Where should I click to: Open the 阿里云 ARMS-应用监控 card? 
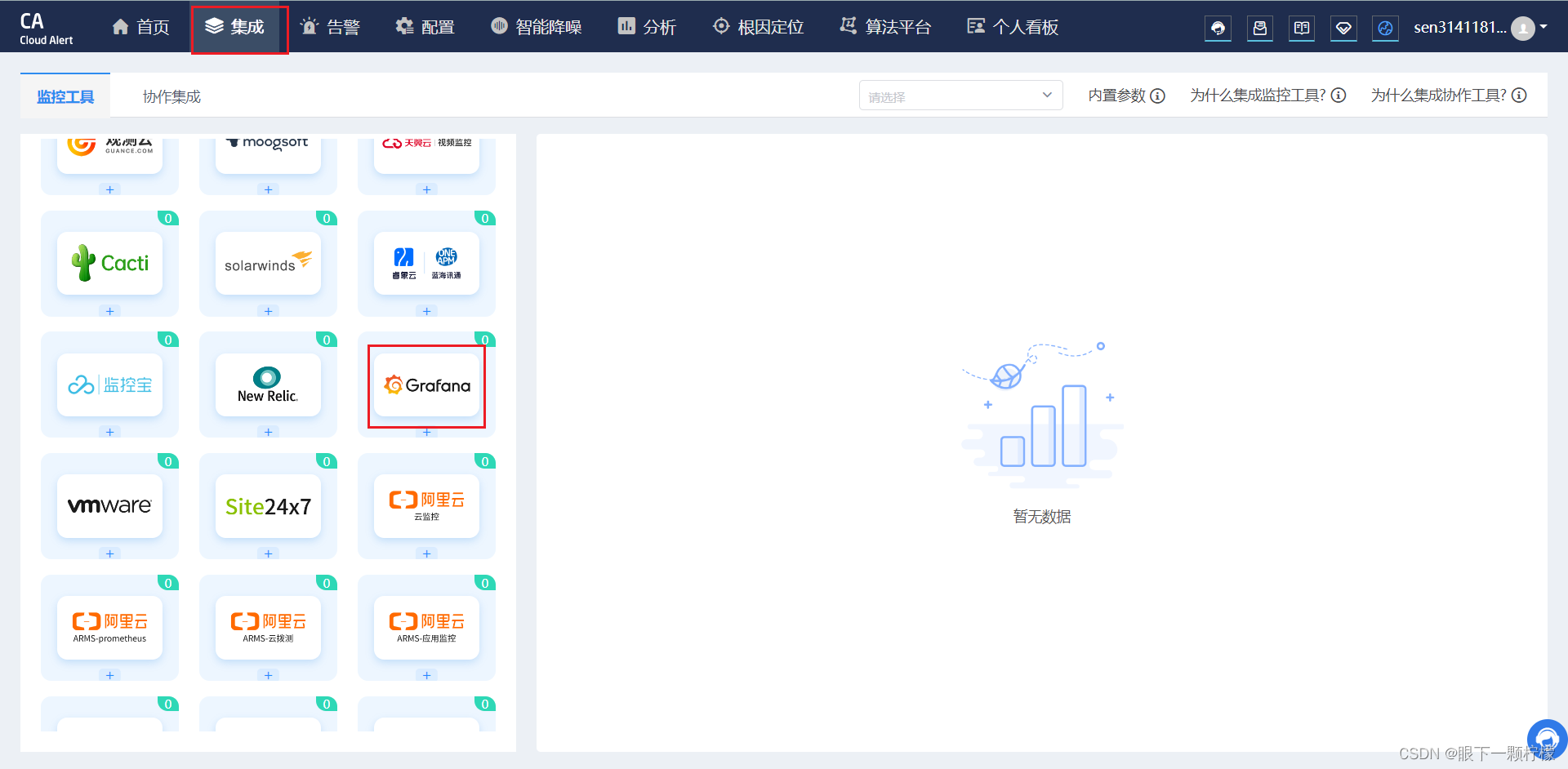(x=426, y=628)
